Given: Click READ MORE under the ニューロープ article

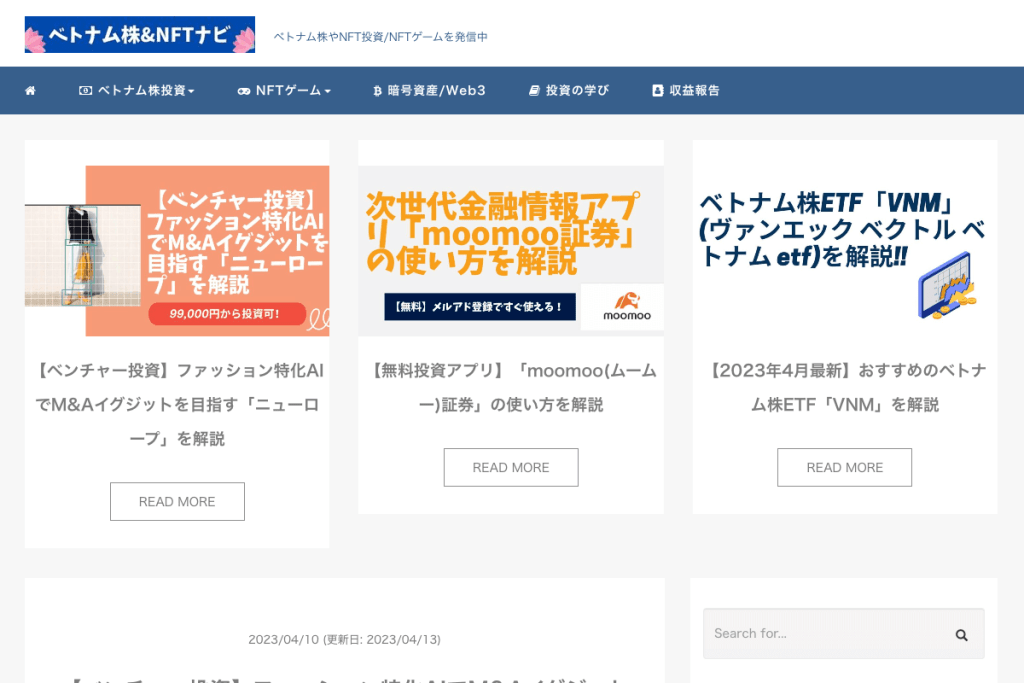Looking at the screenshot, I should click(177, 502).
